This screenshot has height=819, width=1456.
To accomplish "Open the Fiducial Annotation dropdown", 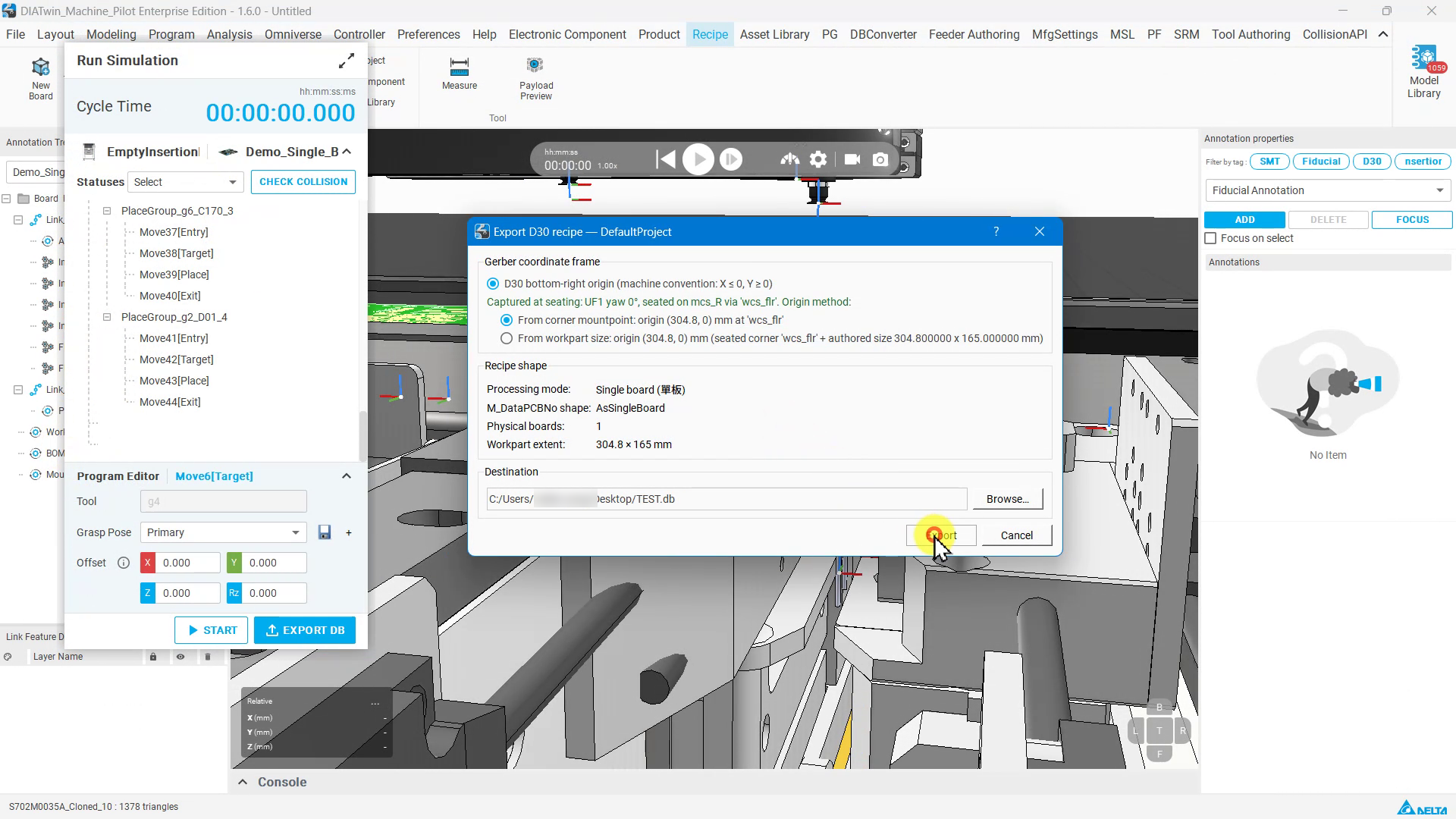I will point(1328,190).
